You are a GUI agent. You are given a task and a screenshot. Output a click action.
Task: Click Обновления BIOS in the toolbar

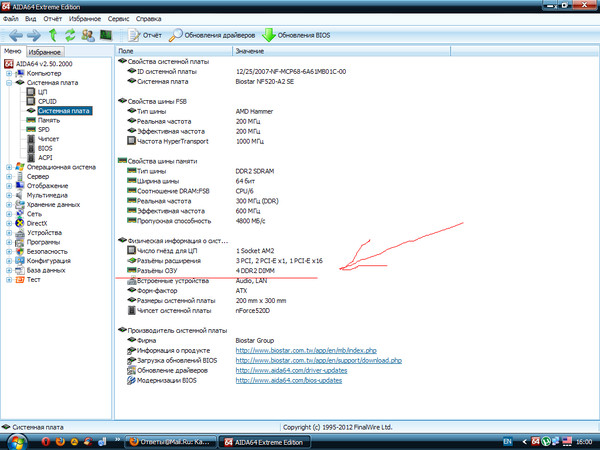click(x=296, y=35)
